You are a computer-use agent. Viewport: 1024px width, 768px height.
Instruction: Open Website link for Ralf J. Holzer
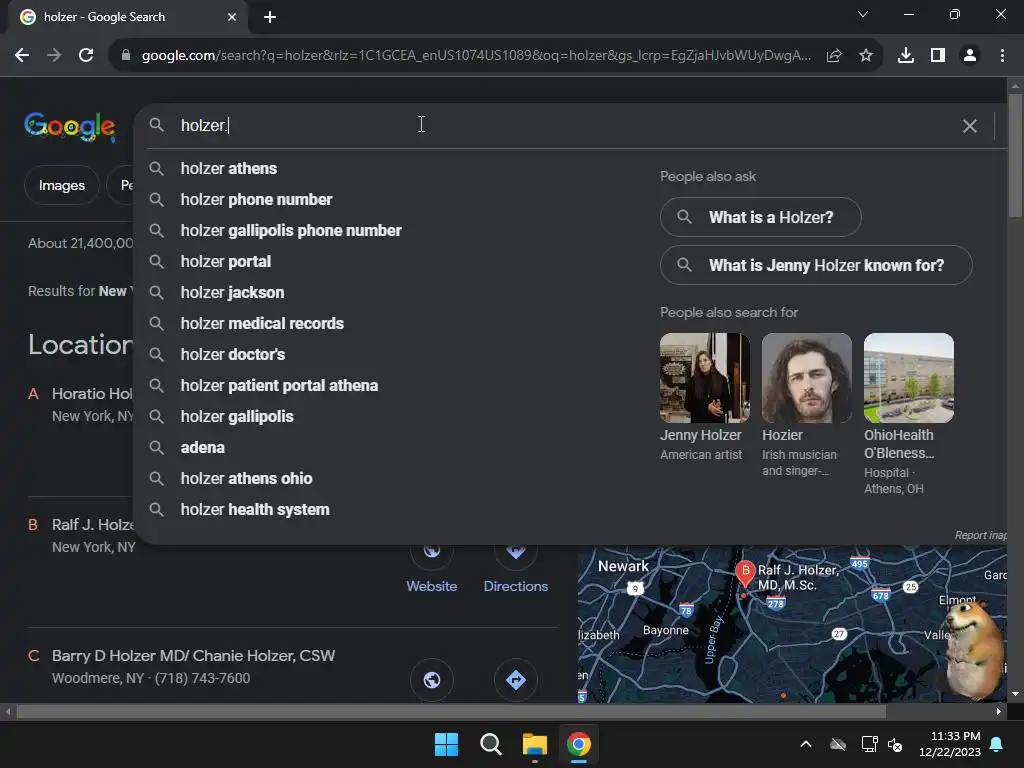pyautogui.click(x=432, y=586)
